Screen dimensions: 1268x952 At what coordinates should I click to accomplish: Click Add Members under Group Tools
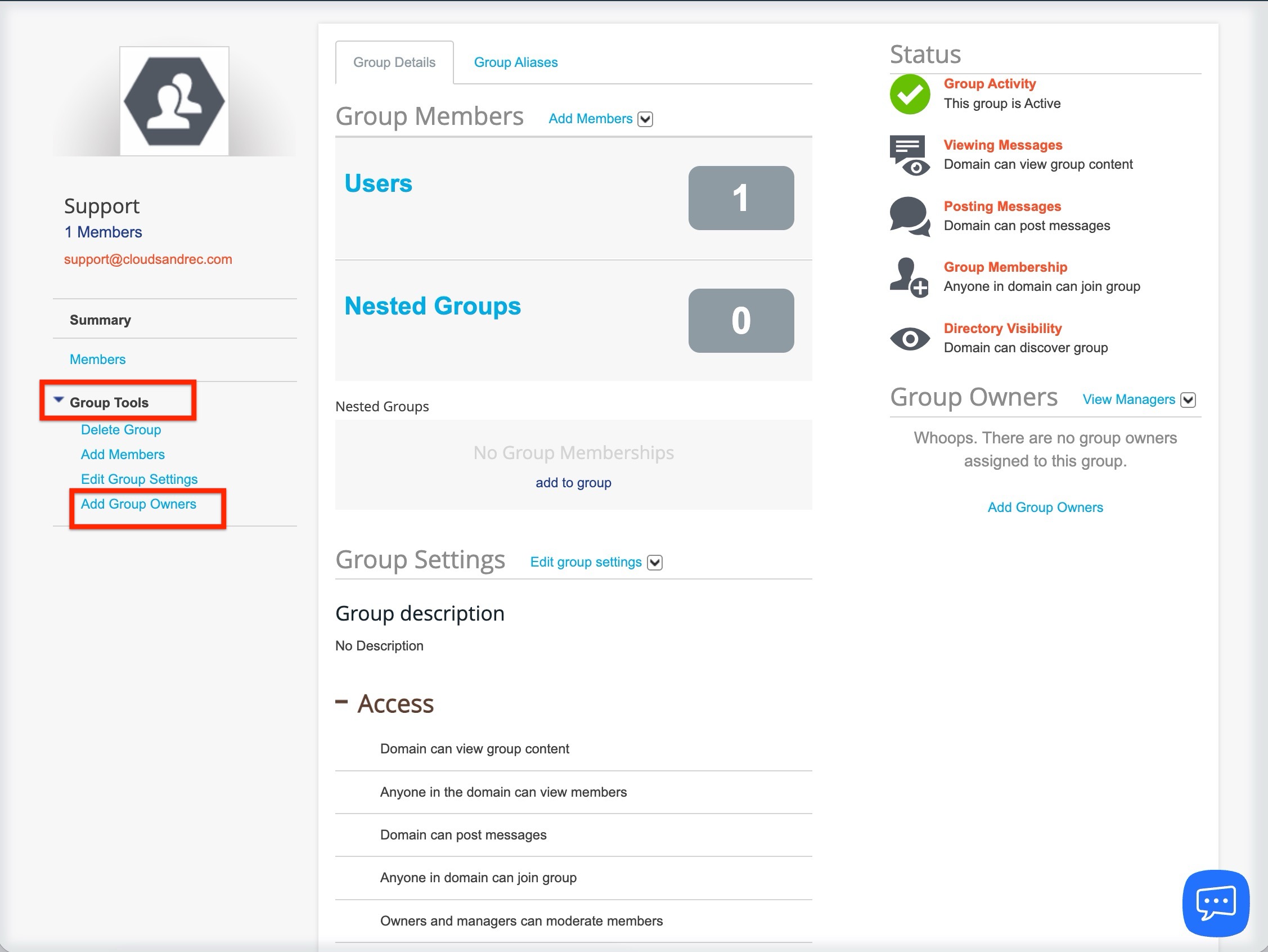coord(123,455)
